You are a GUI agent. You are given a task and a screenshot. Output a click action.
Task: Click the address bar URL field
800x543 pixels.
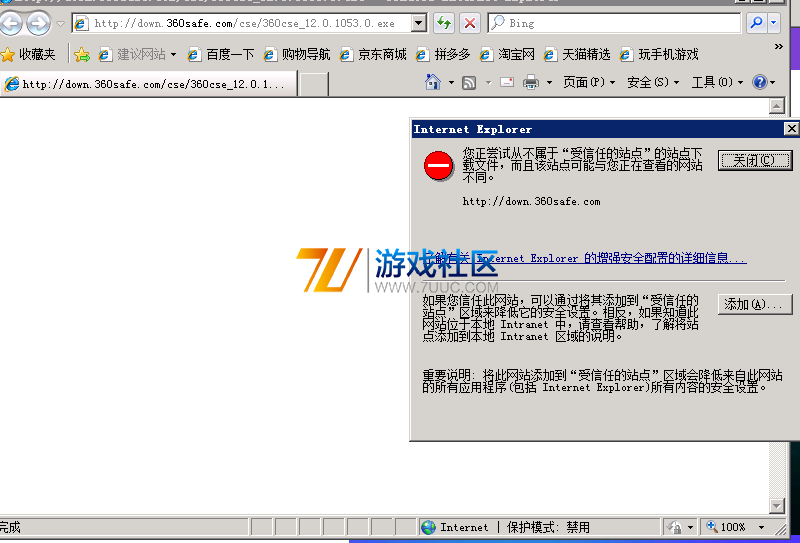(x=242, y=23)
